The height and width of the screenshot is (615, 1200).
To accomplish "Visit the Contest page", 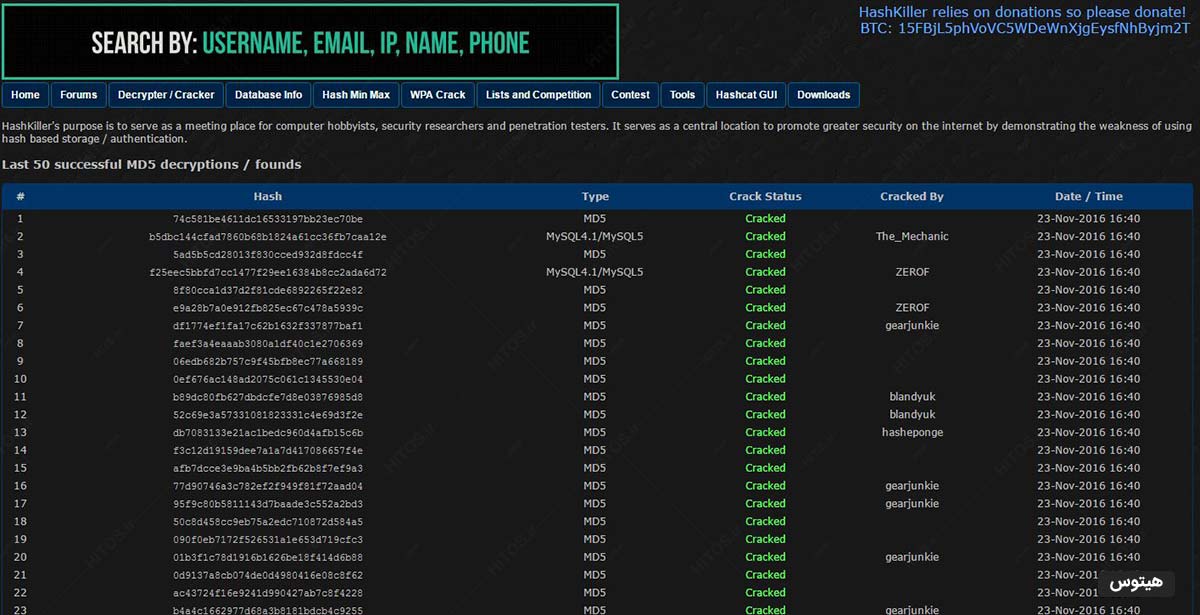I will point(630,95).
